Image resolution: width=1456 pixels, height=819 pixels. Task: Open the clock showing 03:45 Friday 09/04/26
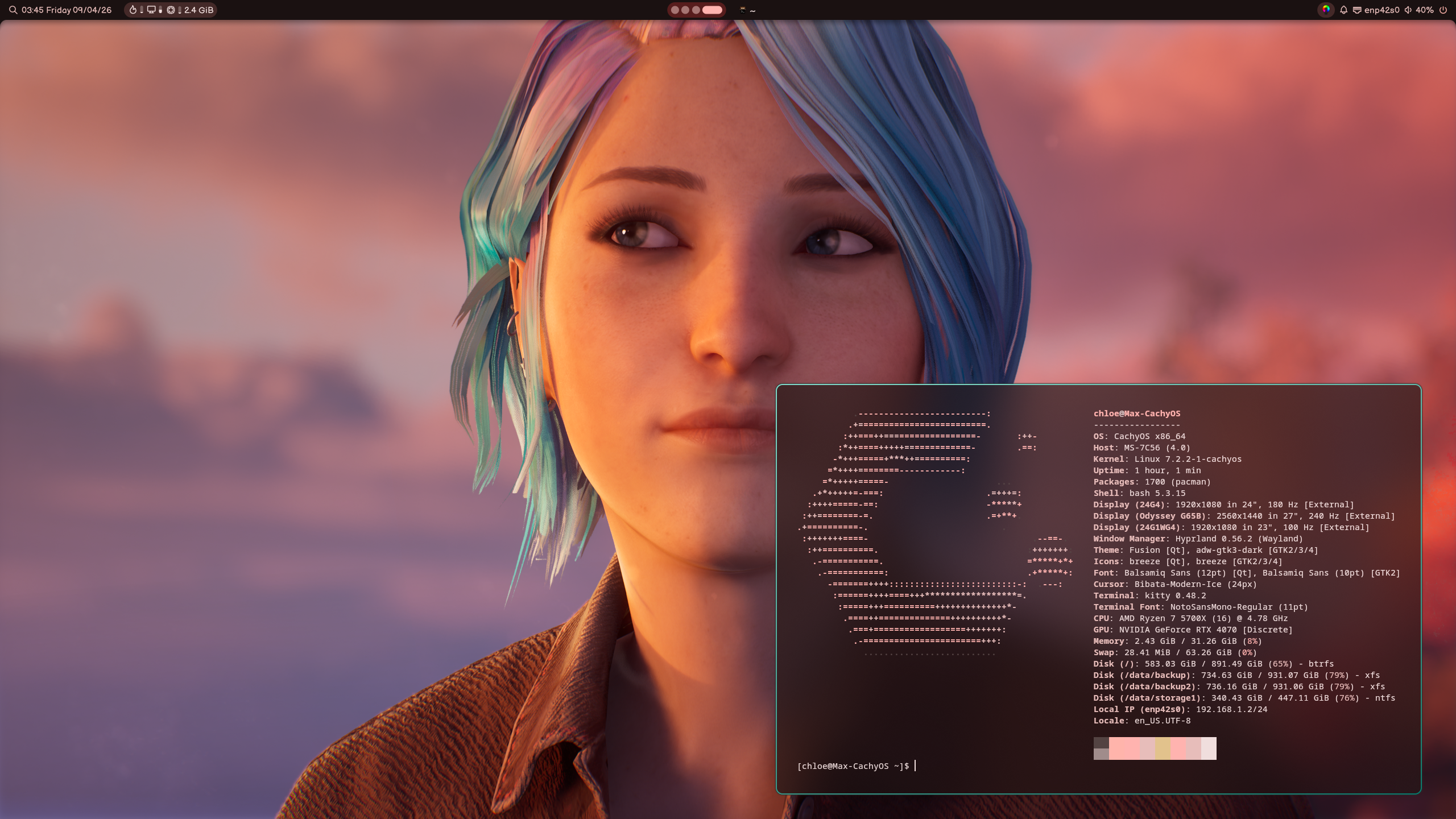coord(67,10)
